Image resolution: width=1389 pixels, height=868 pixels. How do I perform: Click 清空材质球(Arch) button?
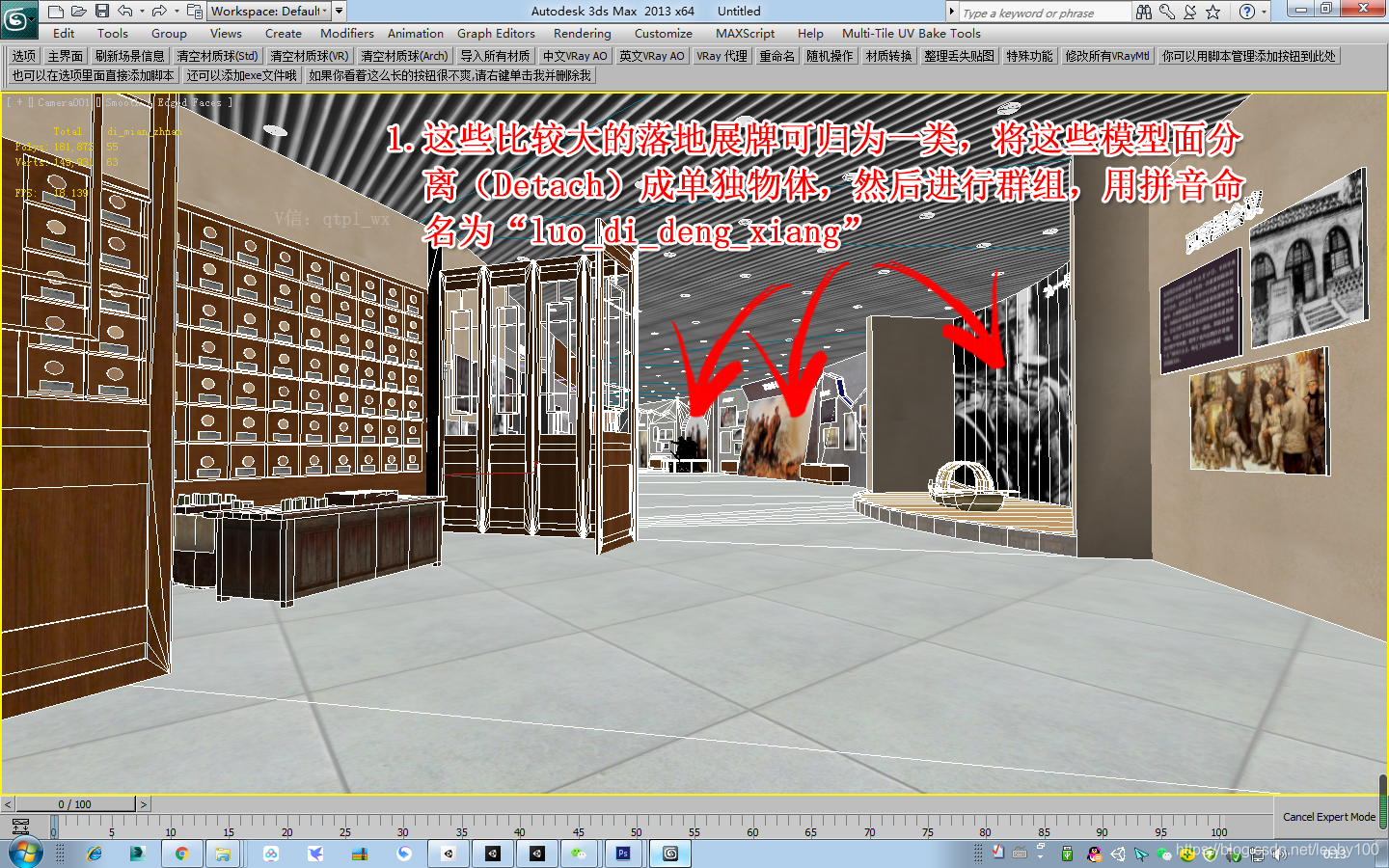click(x=404, y=56)
